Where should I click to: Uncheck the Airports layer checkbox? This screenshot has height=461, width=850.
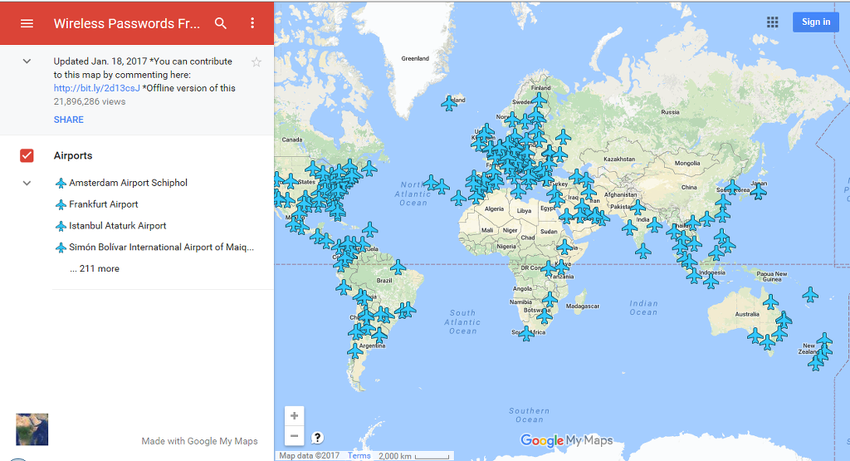27,156
